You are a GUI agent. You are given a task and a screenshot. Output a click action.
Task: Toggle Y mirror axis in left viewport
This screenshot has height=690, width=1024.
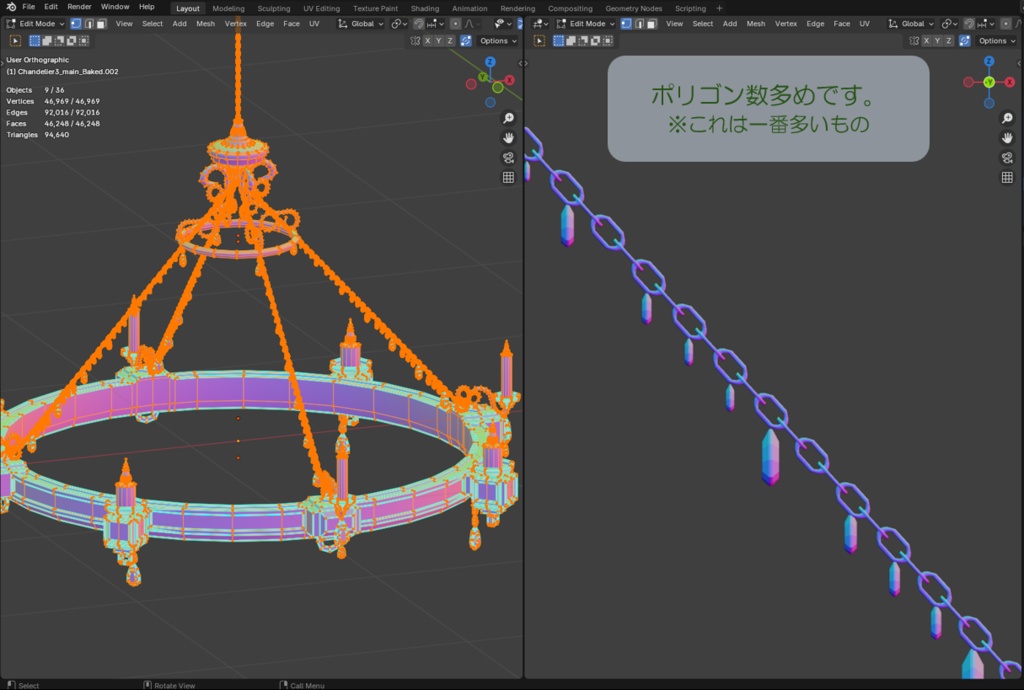[439, 40]
